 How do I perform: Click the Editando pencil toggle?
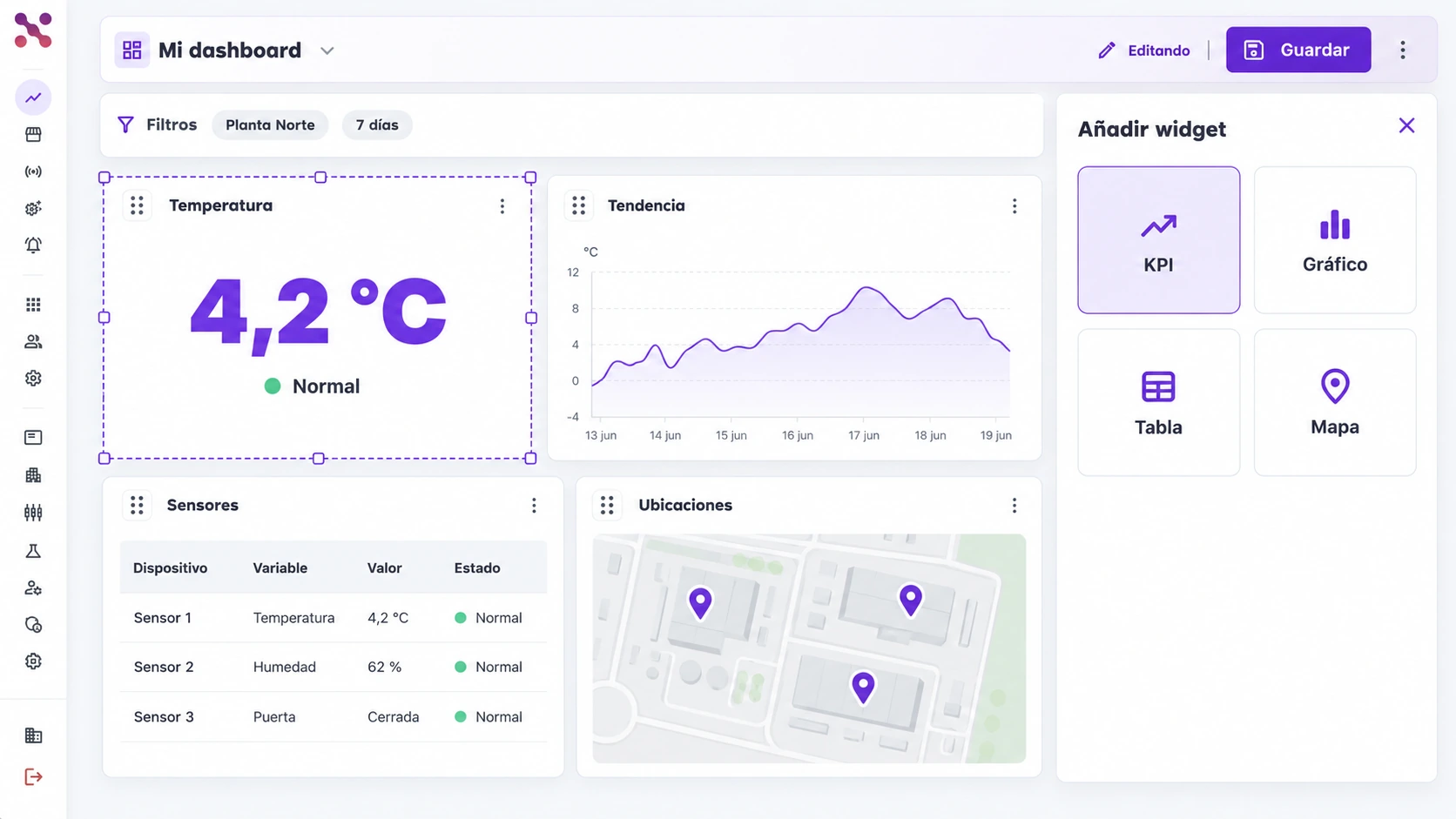(x=1144, y=50)
